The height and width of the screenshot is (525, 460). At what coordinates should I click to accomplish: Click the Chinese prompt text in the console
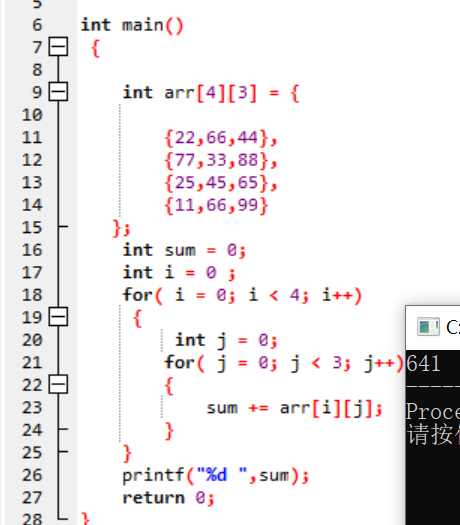coord(433,434)
